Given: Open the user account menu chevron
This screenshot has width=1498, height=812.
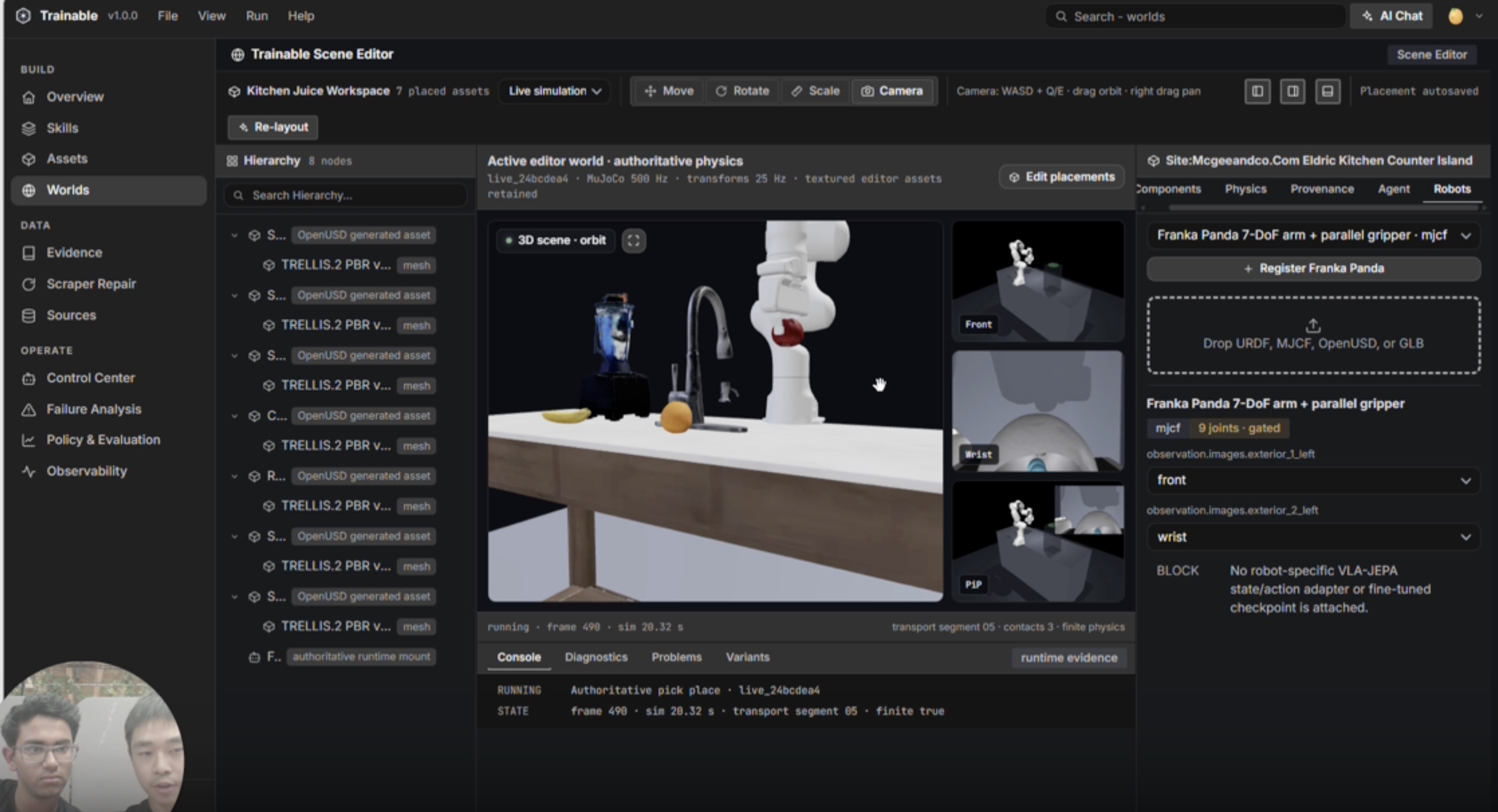Looking at the screenshot, I should click(x=1479, y=16).
